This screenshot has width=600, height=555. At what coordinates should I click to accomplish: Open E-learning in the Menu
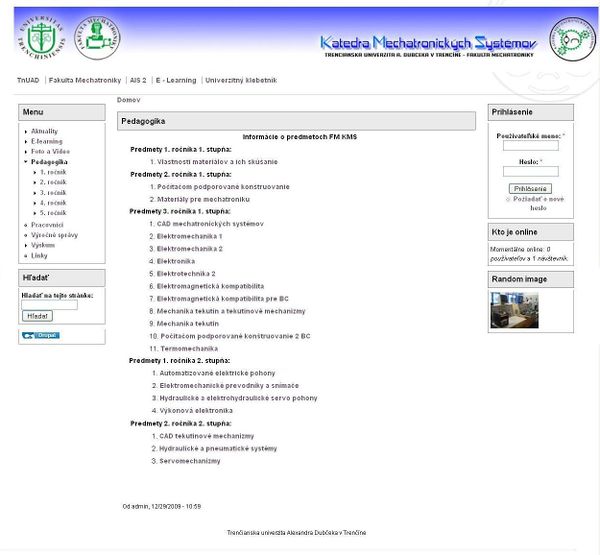47,141
